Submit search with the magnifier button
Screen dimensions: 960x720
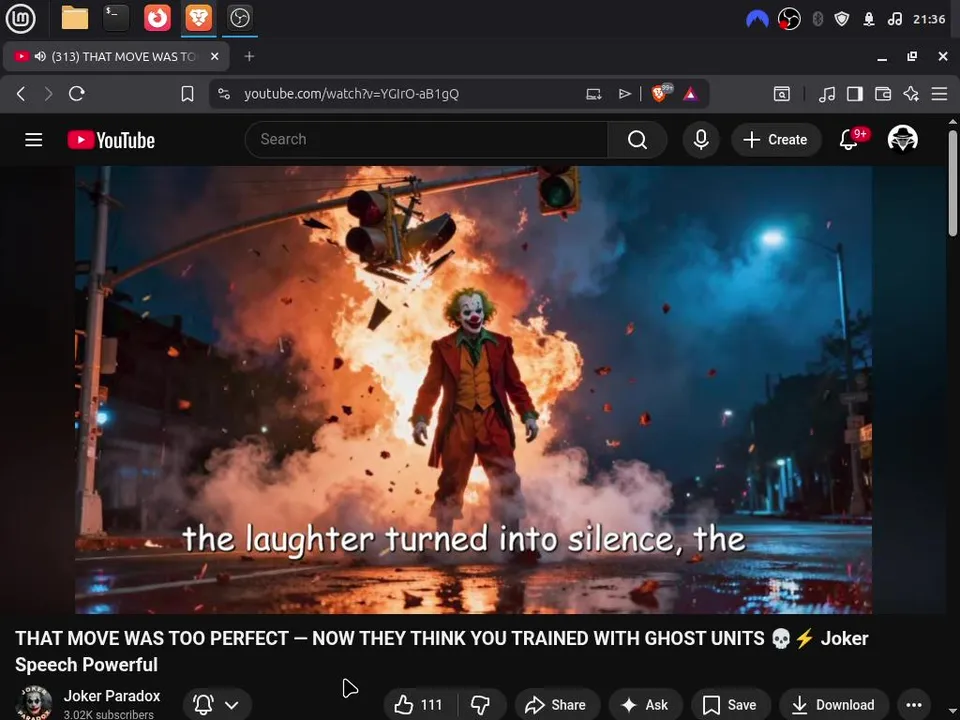point(637,140)
